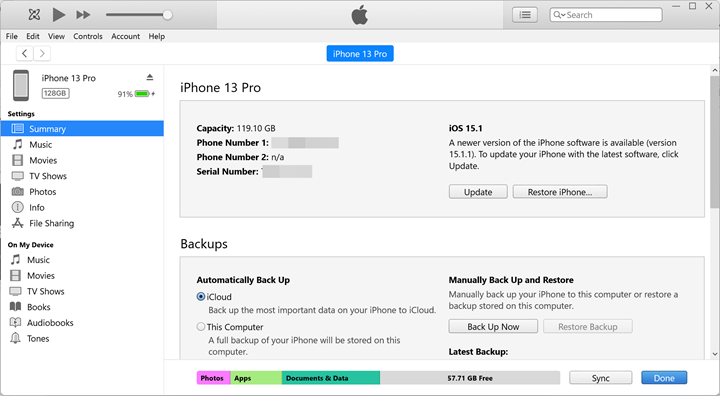720x396 pixels.
Task: Click the Apps storage segment
Action: (256, 378)
